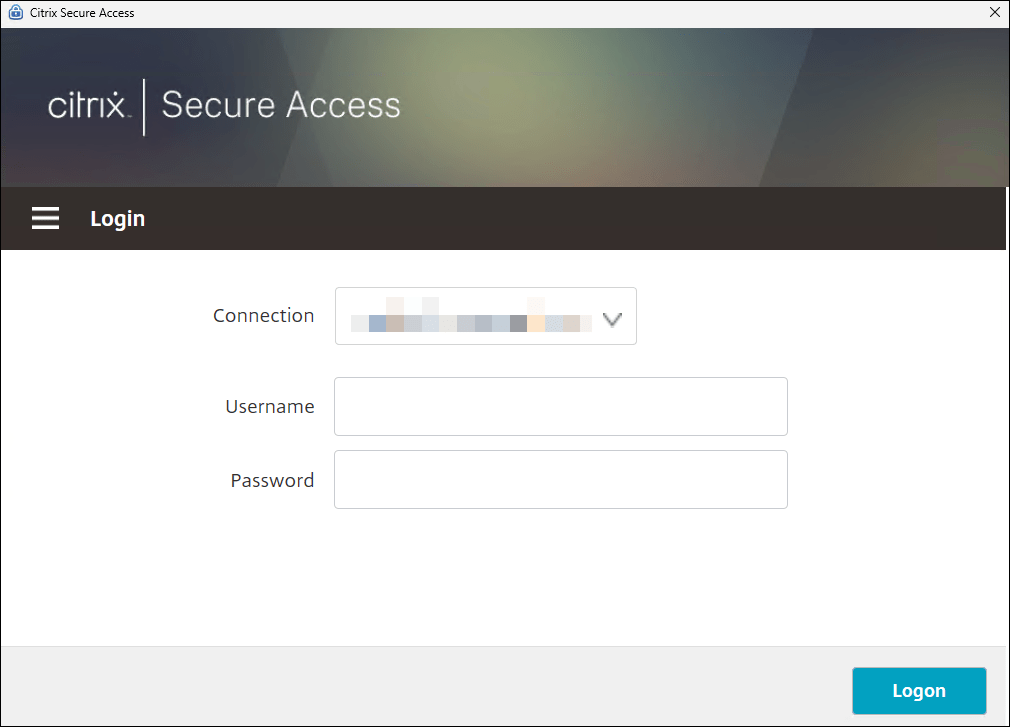The height and width of the screenshot is (727, 1010).
Task: Click the Connection field label
Action: click(263, 315)
